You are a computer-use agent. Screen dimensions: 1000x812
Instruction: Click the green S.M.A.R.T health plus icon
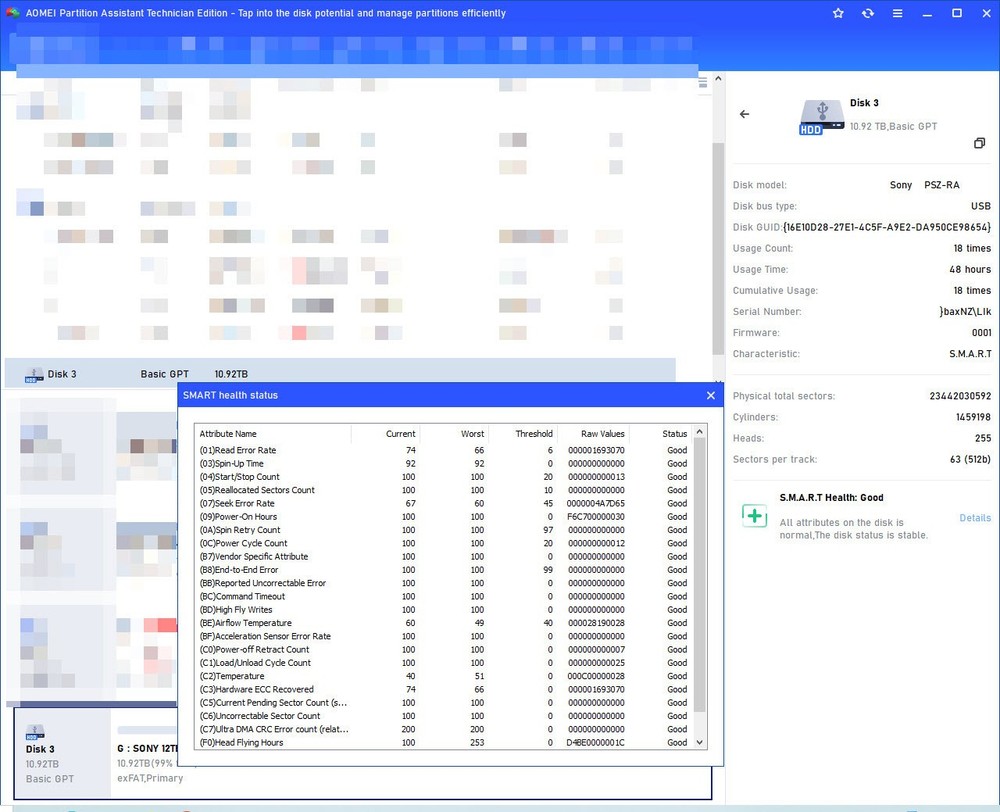point(754,516)
